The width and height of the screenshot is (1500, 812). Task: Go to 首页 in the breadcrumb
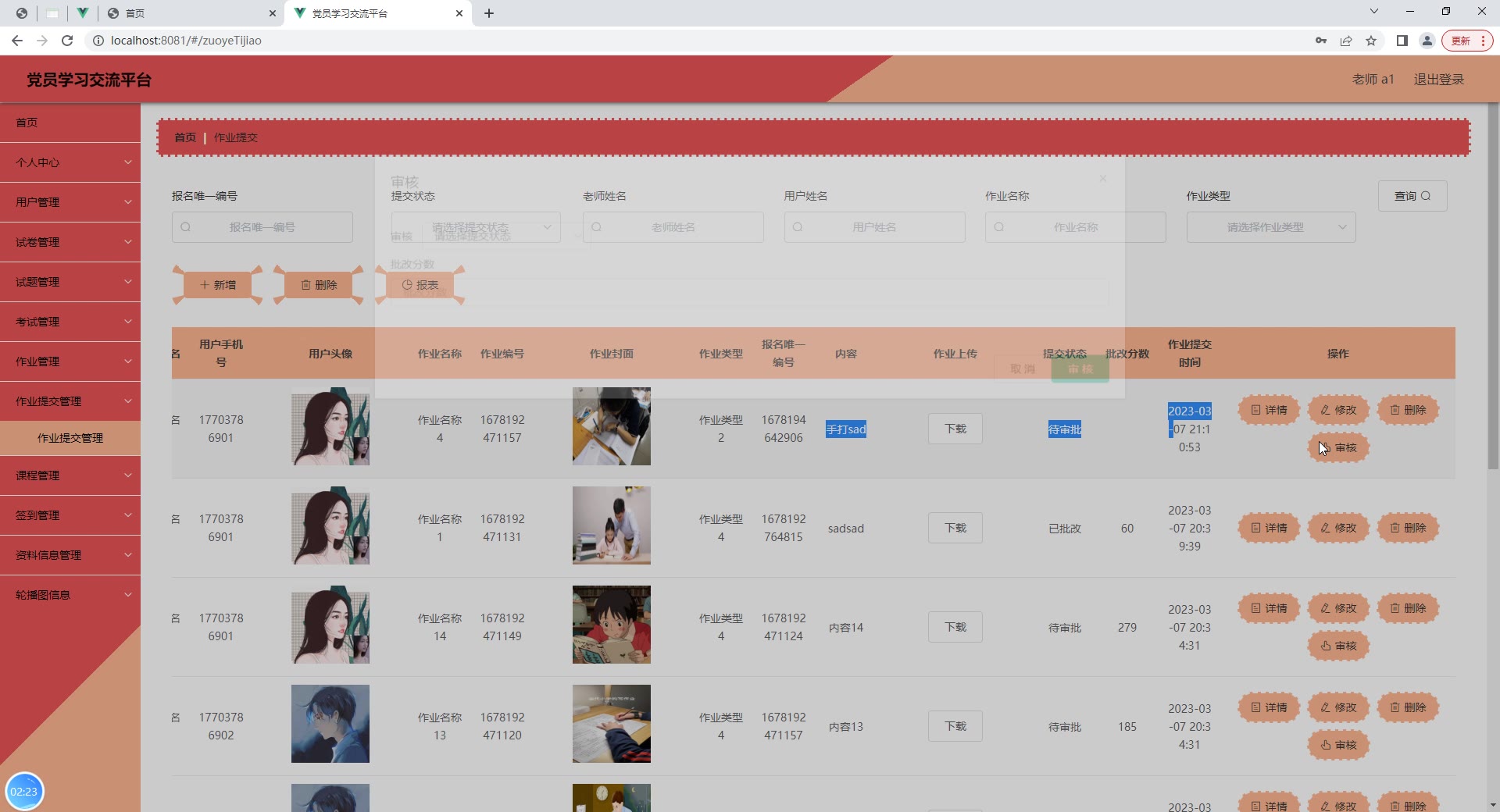tap(185, 137)
